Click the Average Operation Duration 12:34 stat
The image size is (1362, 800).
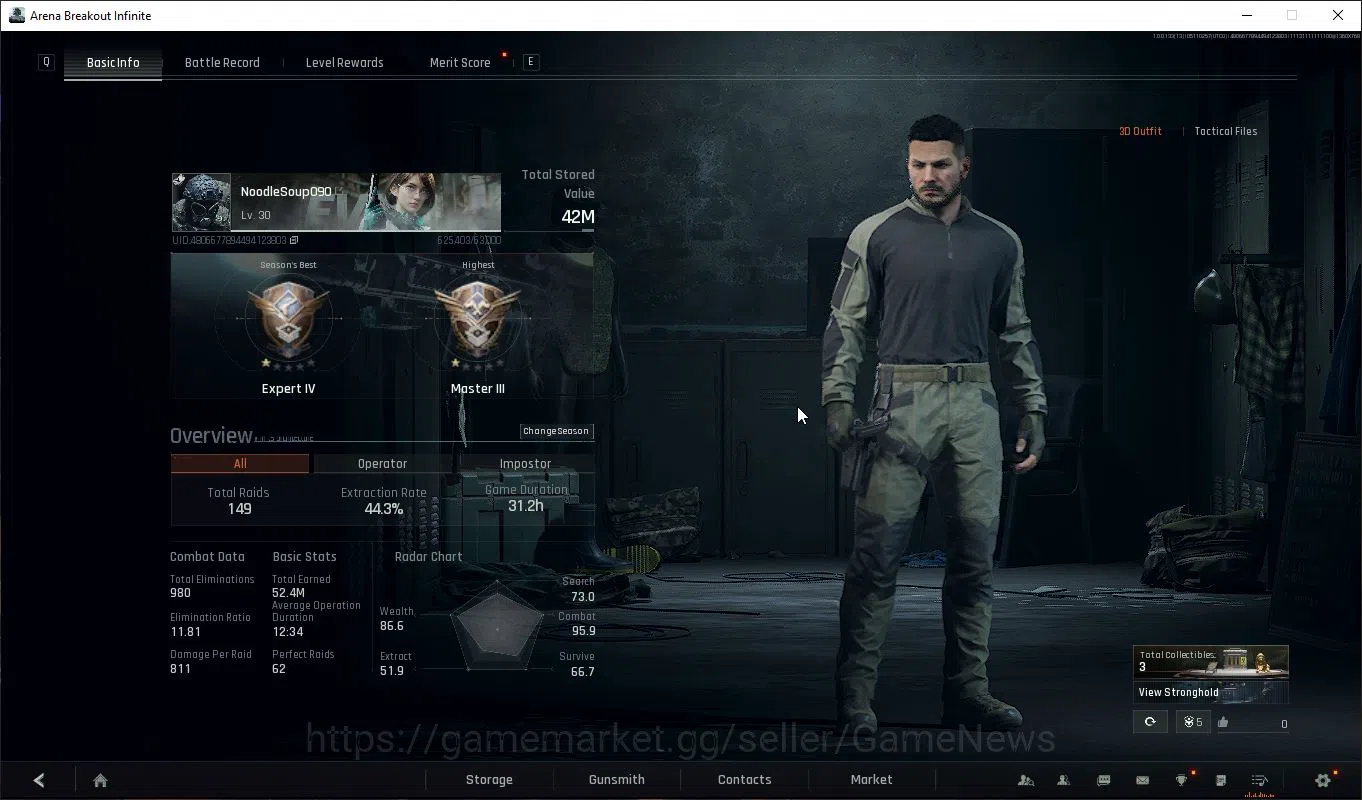tap(316, 619)
